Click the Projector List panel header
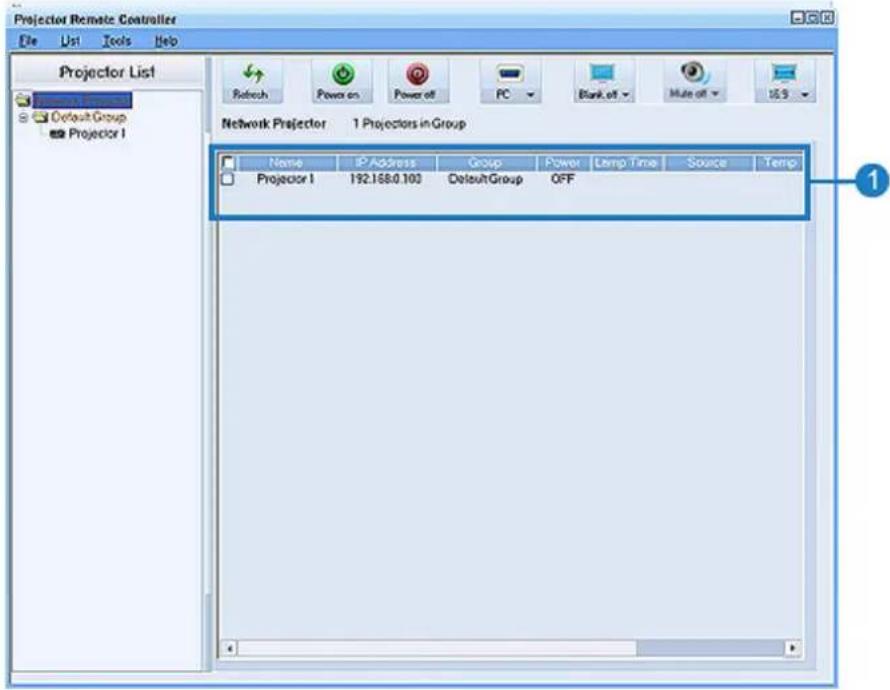 coord(107,73)
